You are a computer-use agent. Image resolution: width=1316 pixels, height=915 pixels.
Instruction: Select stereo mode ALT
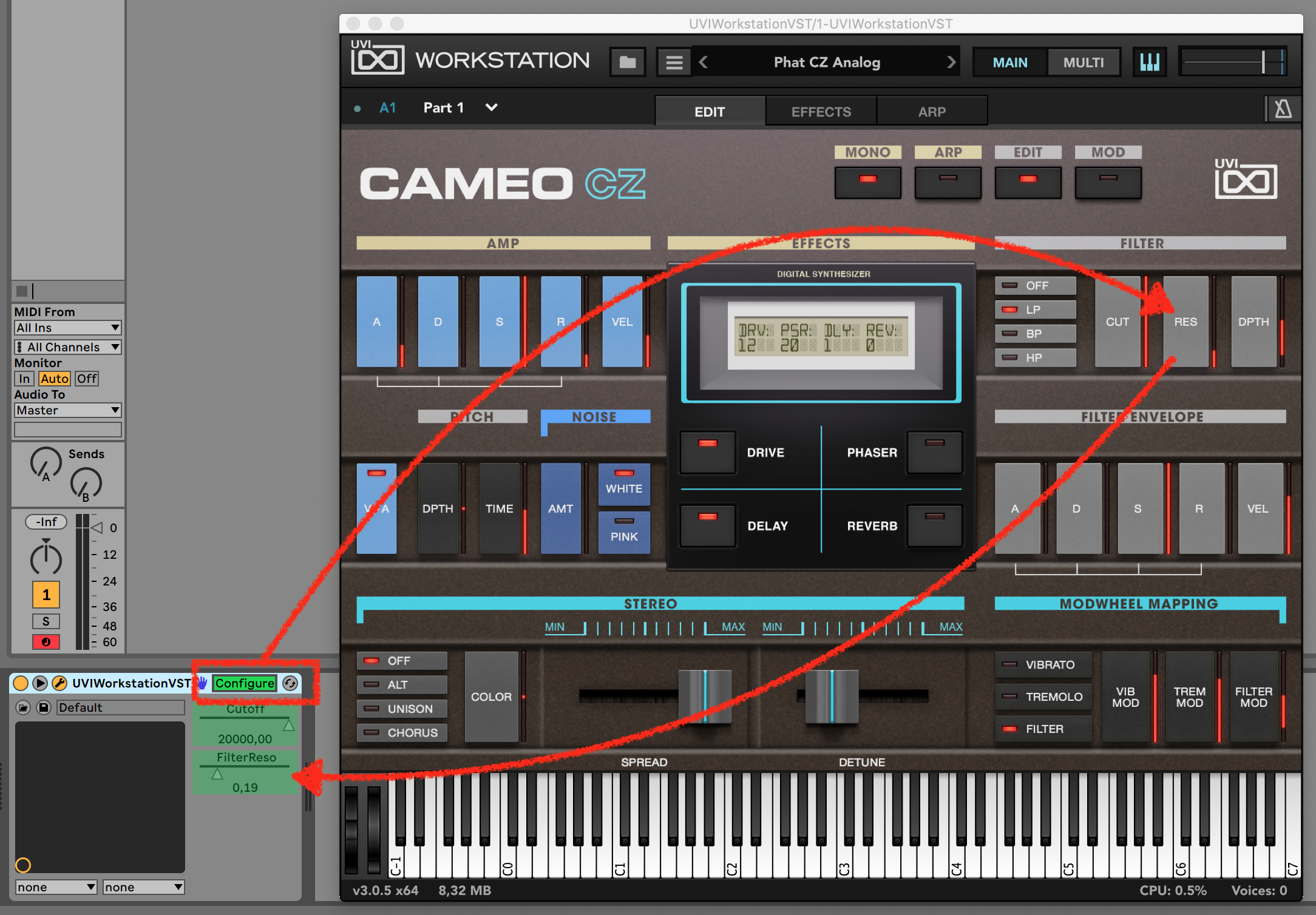(x=402, y=684)
